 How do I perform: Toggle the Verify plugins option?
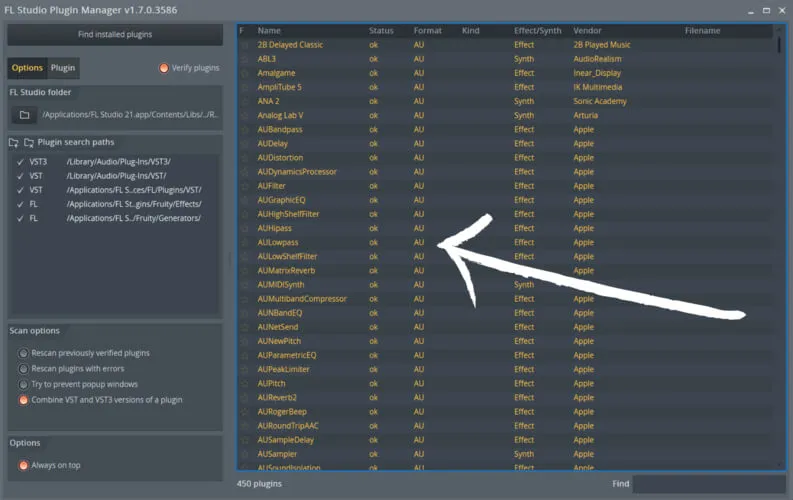pos(164,68)
